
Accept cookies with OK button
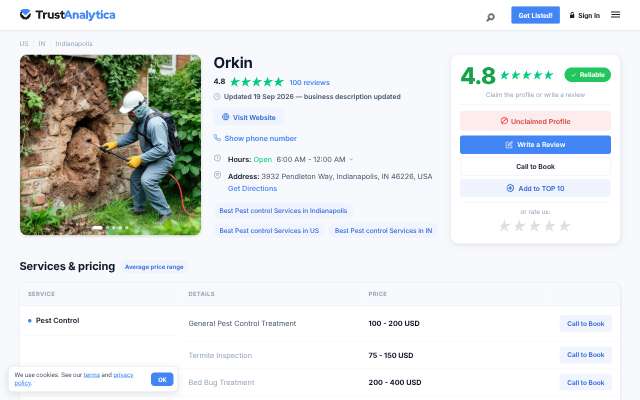point(162,380)
